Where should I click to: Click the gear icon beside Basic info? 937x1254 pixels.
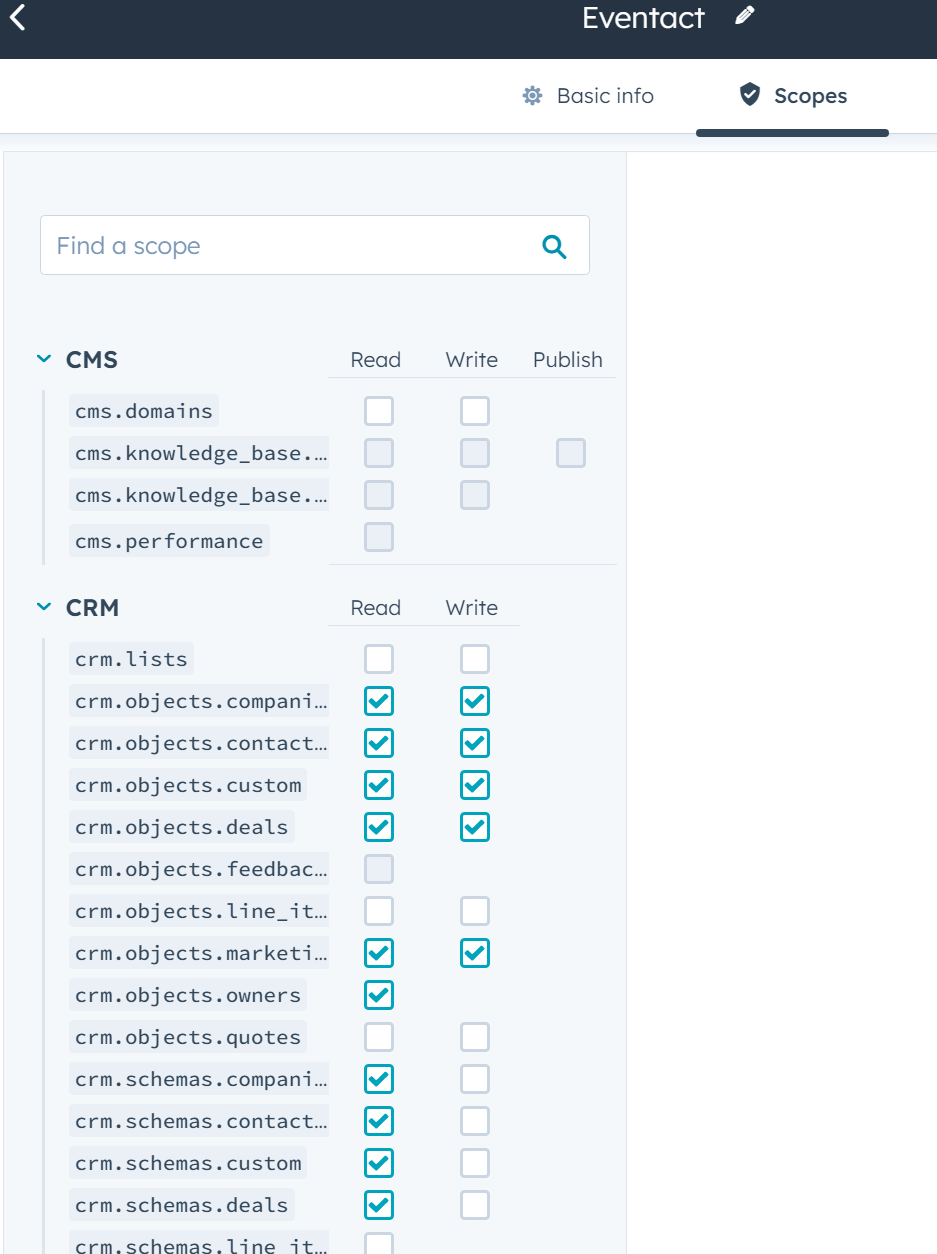point(531,95)
